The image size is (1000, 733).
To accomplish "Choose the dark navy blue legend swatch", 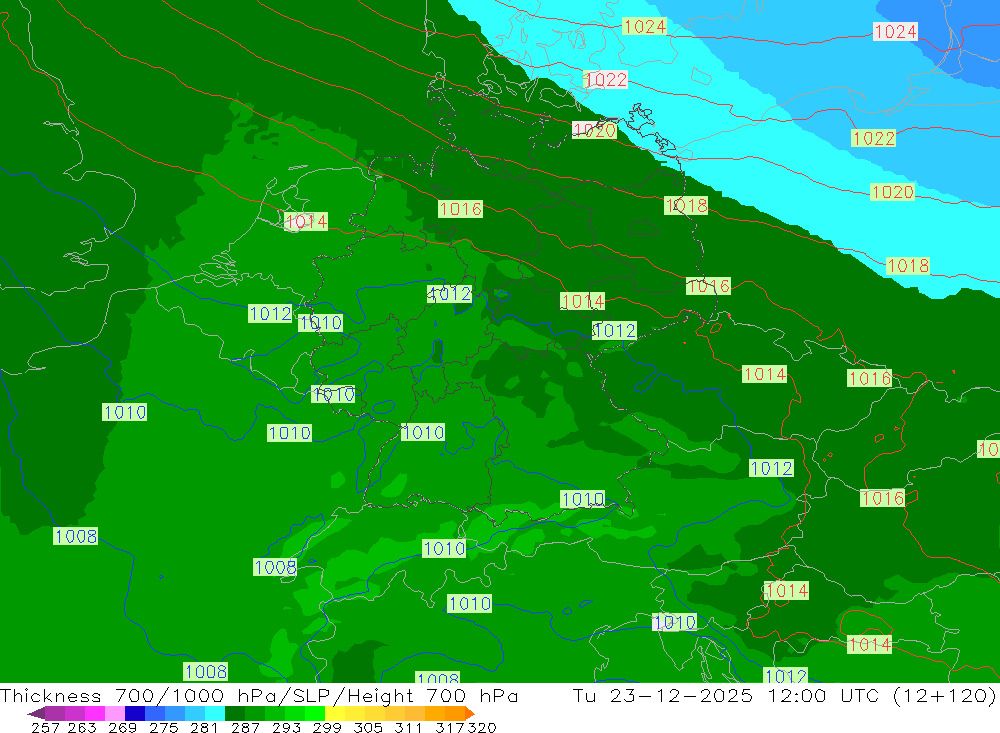I will click(135, 713).
